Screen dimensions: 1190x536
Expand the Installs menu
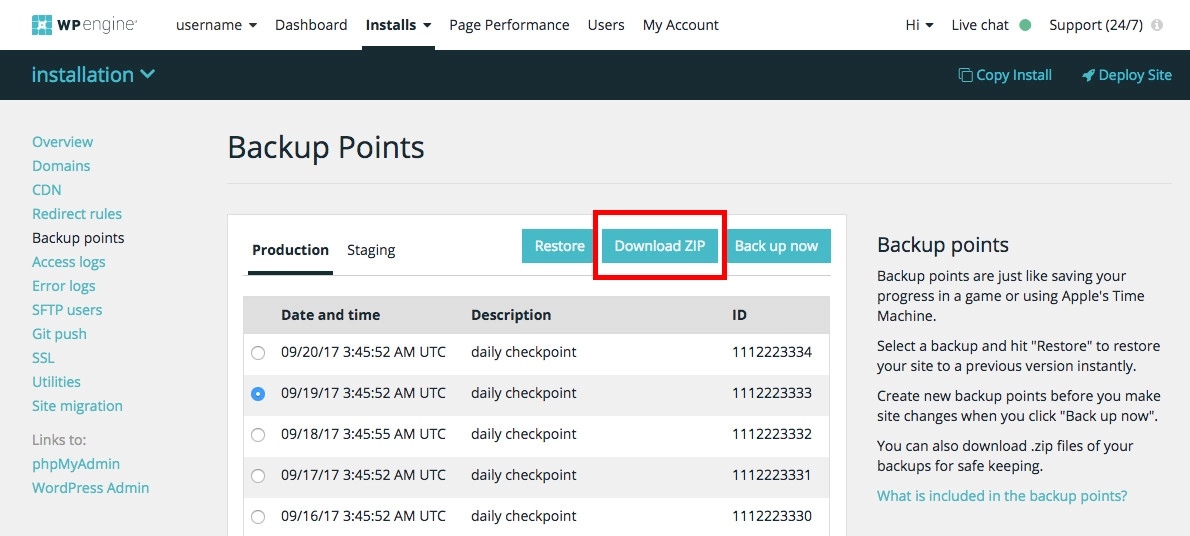click(398, 25)
